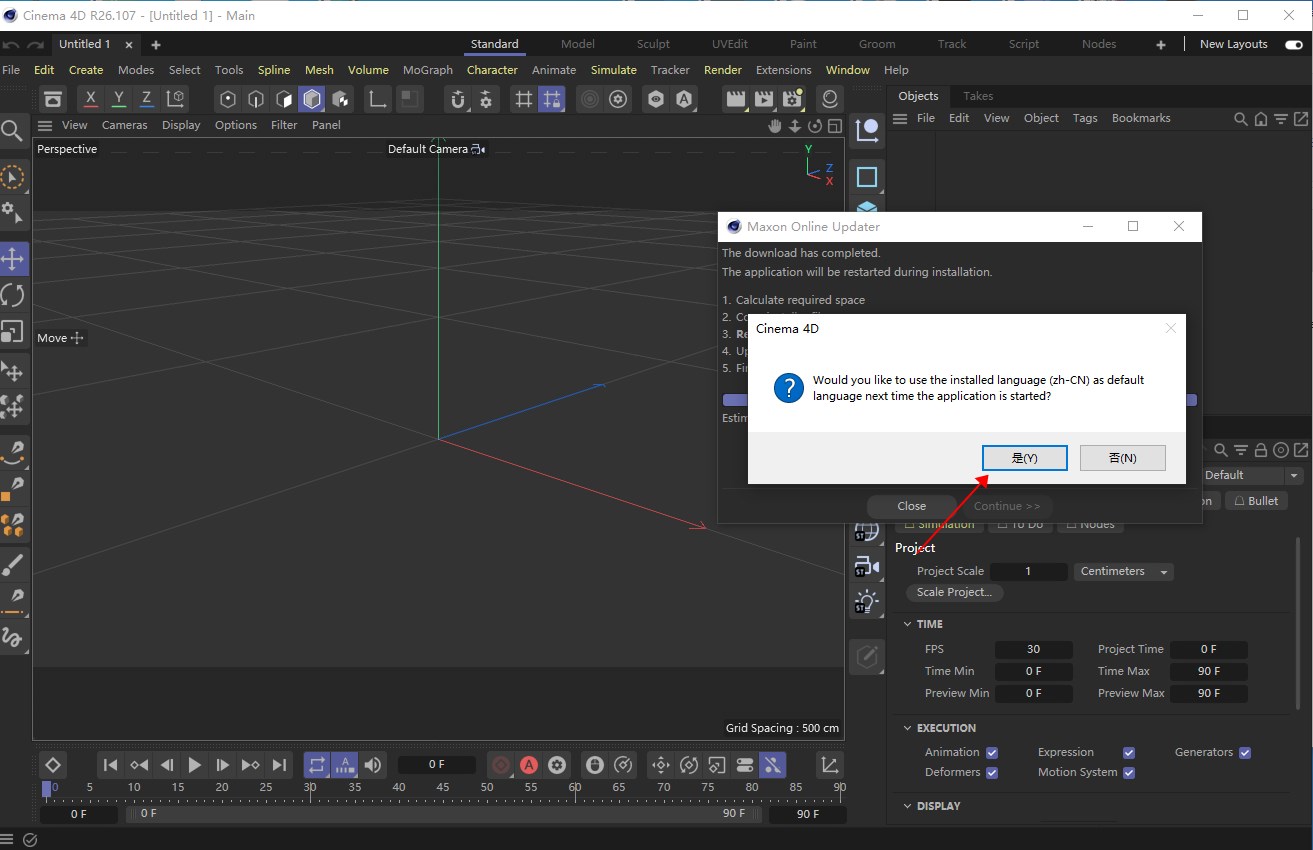The height and width of the screenshot is (850, 1313).
Task: Disable the Animation checkbox
Action: pyautogui.click(x=992, y=752)
